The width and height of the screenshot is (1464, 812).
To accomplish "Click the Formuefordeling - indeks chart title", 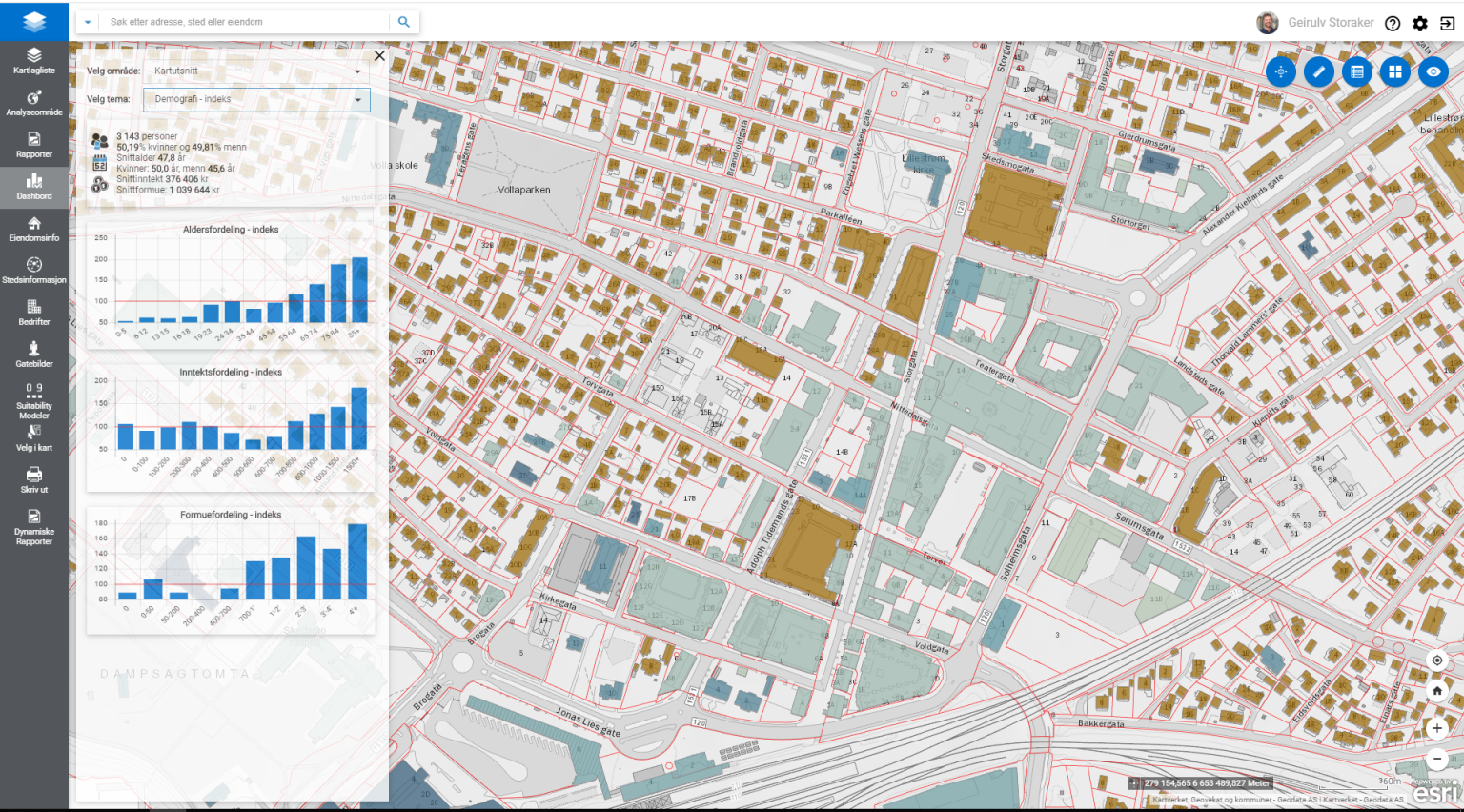I will [x=231, y=515].
